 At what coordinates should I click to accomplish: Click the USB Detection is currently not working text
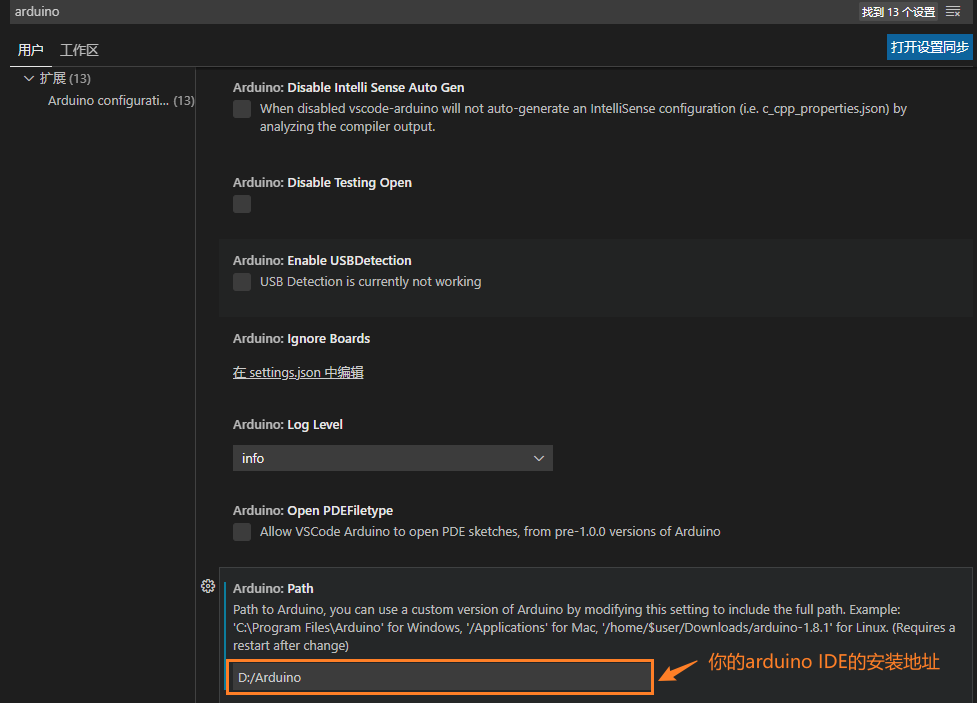371,282
